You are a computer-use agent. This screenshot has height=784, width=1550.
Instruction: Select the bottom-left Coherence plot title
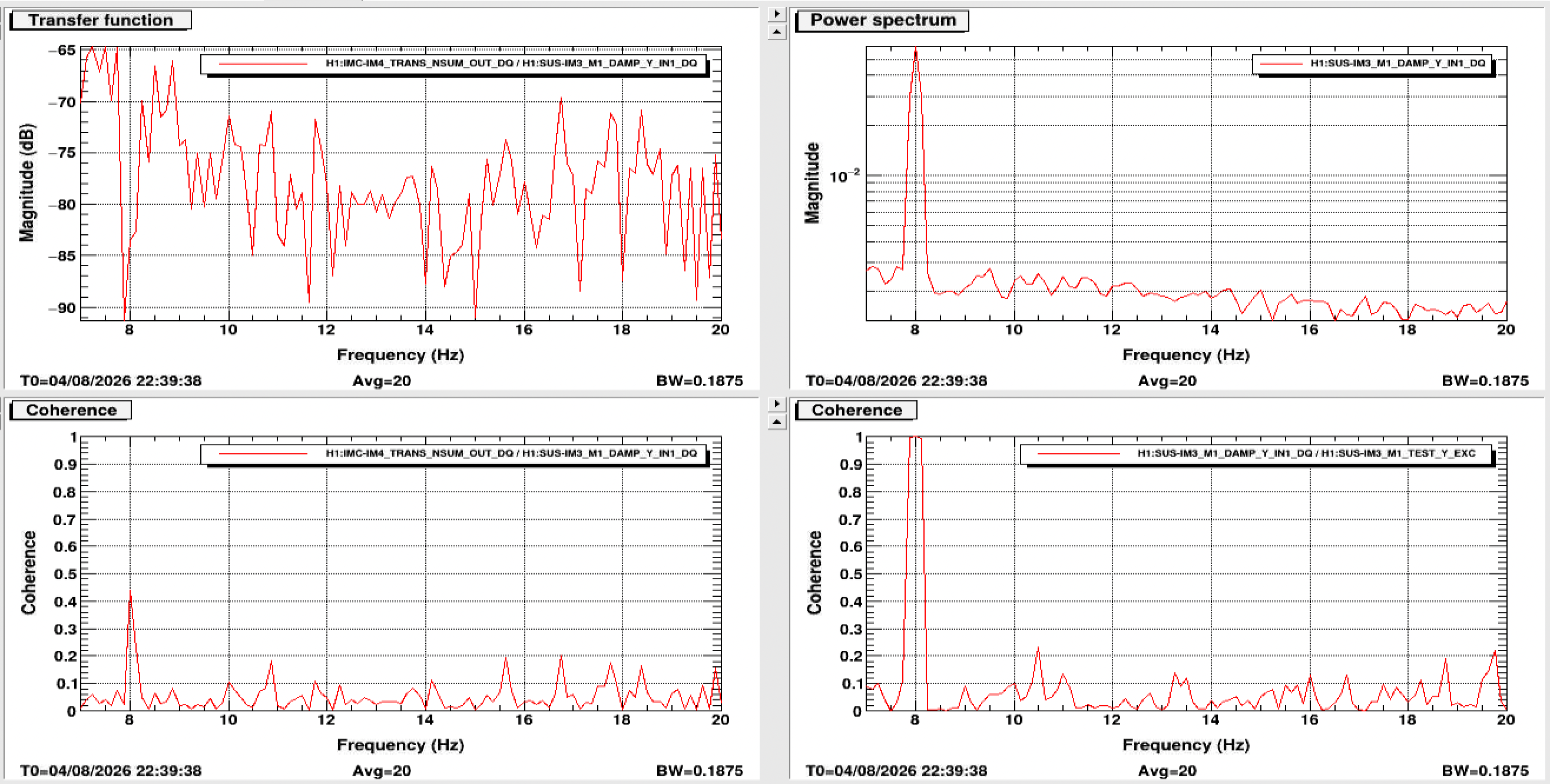(x=71, y=410)
